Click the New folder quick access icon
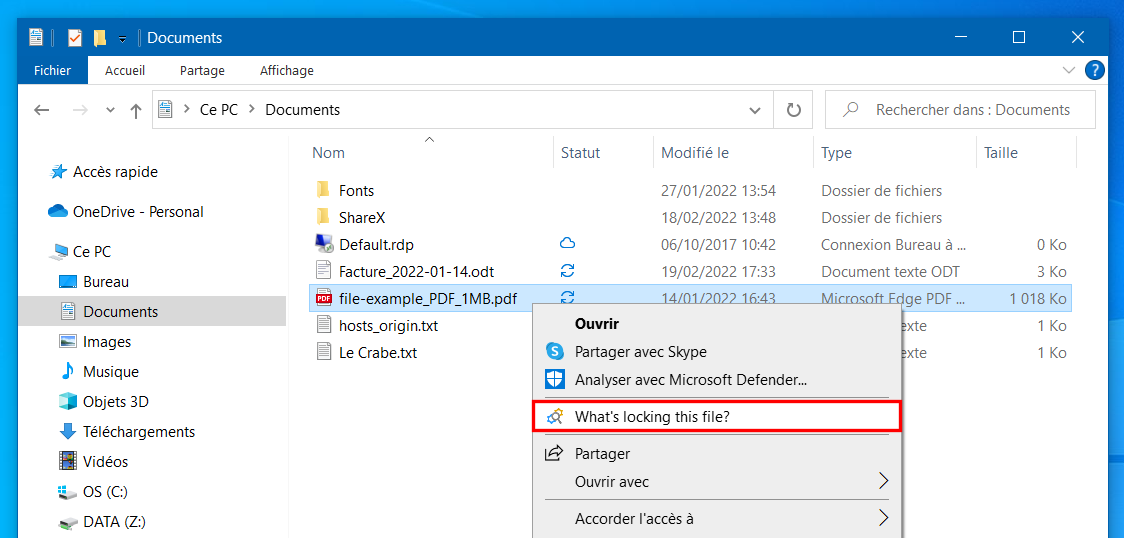 tap(100, 38)
